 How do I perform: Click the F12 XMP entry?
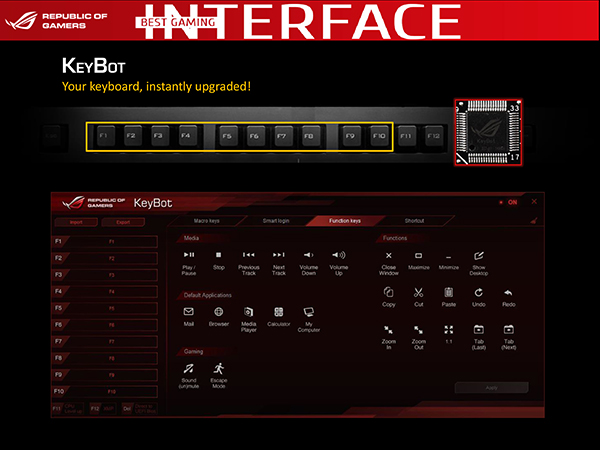[x=102, y=409]
